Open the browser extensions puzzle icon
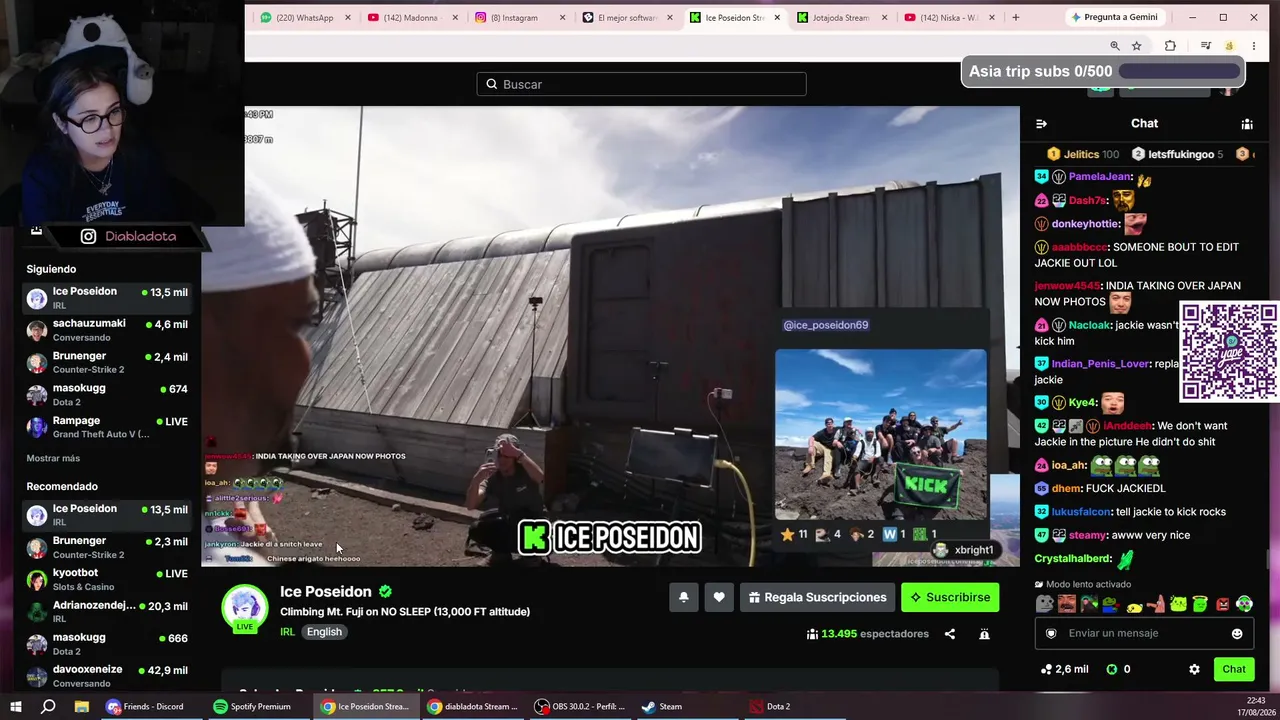 coord(1170,46)
